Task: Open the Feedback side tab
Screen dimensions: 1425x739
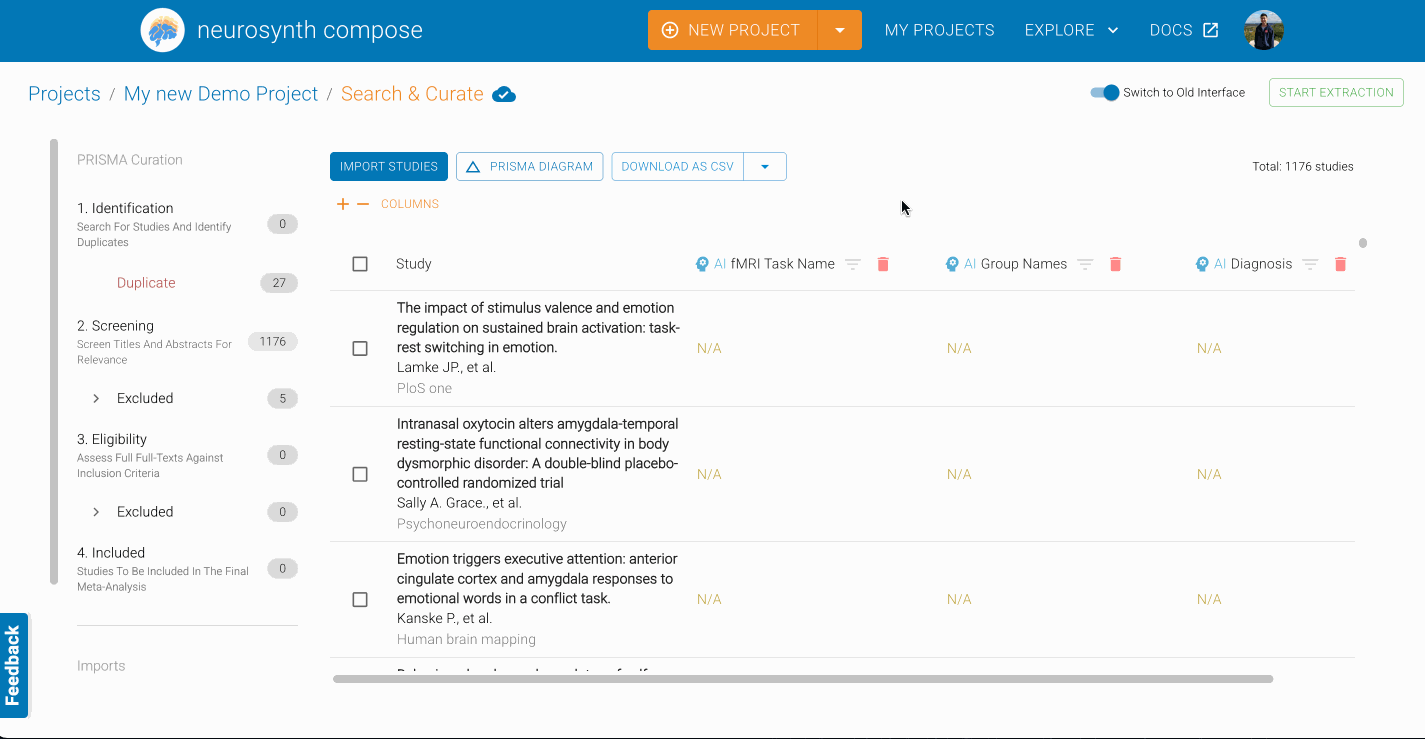Action: point(13,665)
